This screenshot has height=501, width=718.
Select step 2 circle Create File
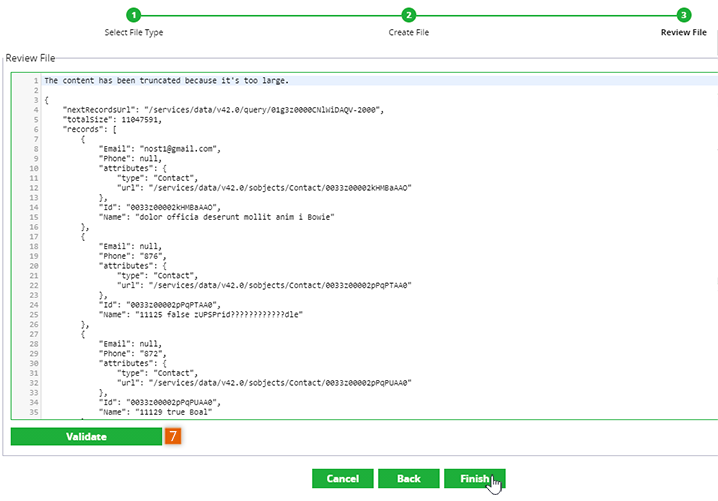[408, 15]
